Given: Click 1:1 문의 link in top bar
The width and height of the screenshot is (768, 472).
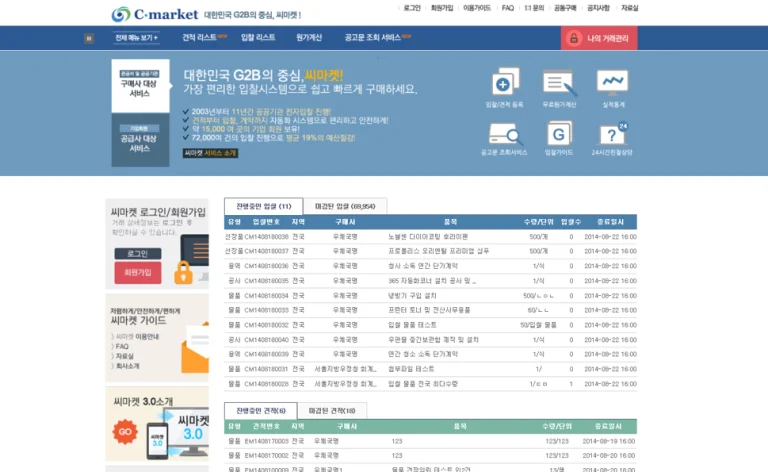Looking at the screenshot, I should 534,8.
